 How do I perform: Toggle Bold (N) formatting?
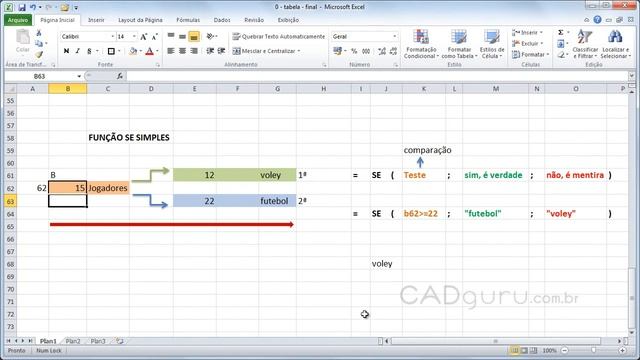66,51
